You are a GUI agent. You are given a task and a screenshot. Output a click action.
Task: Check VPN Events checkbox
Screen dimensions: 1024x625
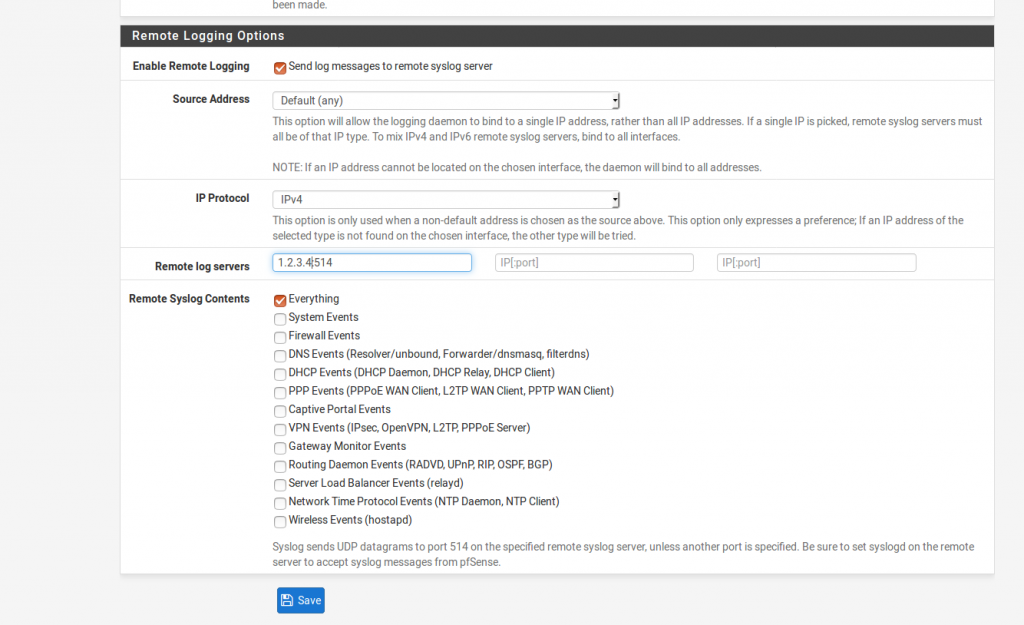coord(280,429)
